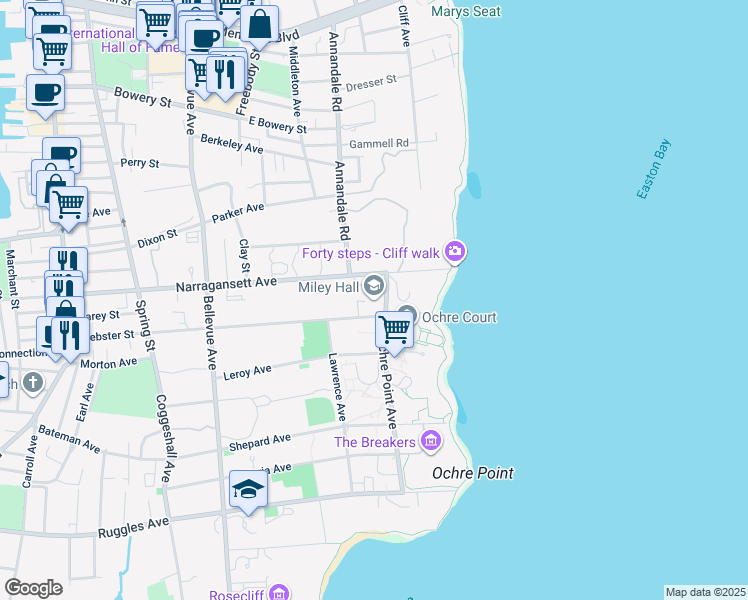748x600 pixels.
Task: Open the church marker near Carroll Ave
Action: (x=33, y=382)
